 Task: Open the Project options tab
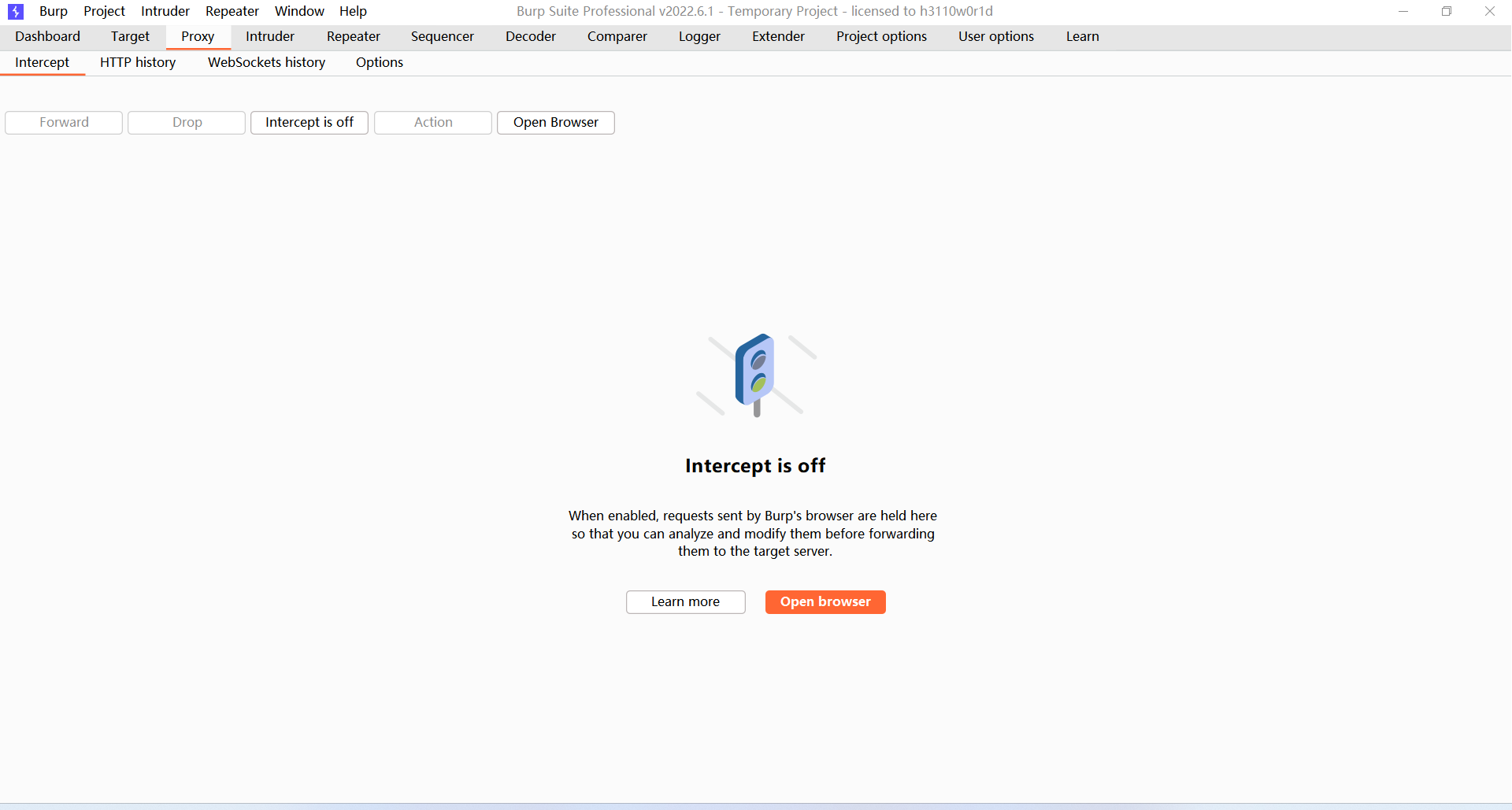click(x=881, y=36)
